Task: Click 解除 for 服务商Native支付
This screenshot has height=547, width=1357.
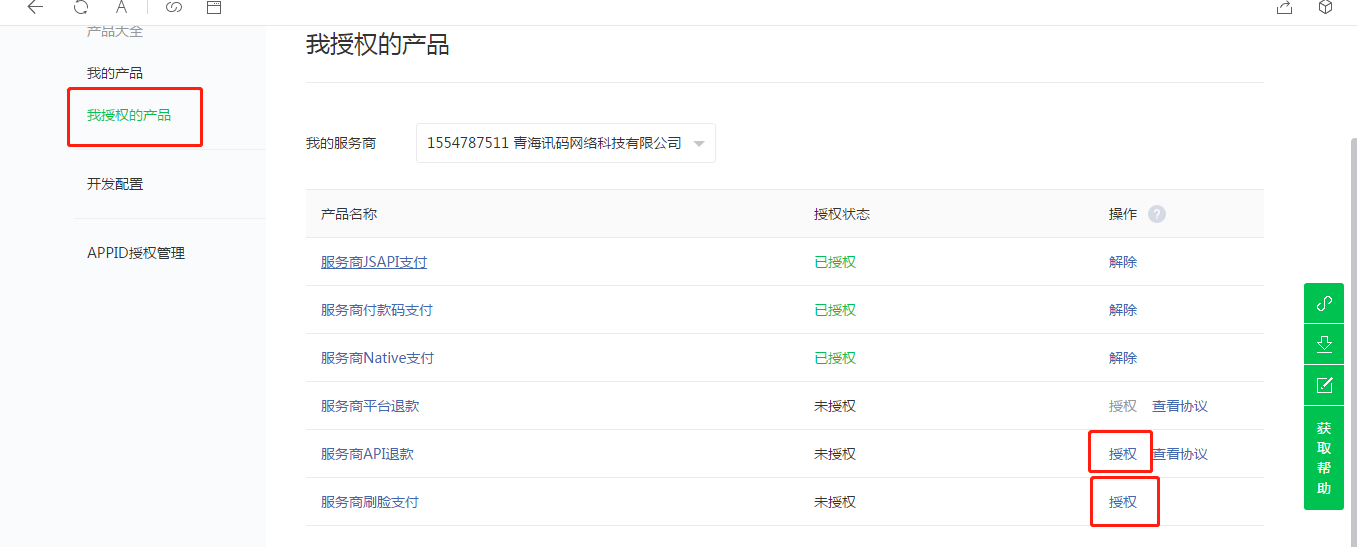Action: tap(1123, 358)
